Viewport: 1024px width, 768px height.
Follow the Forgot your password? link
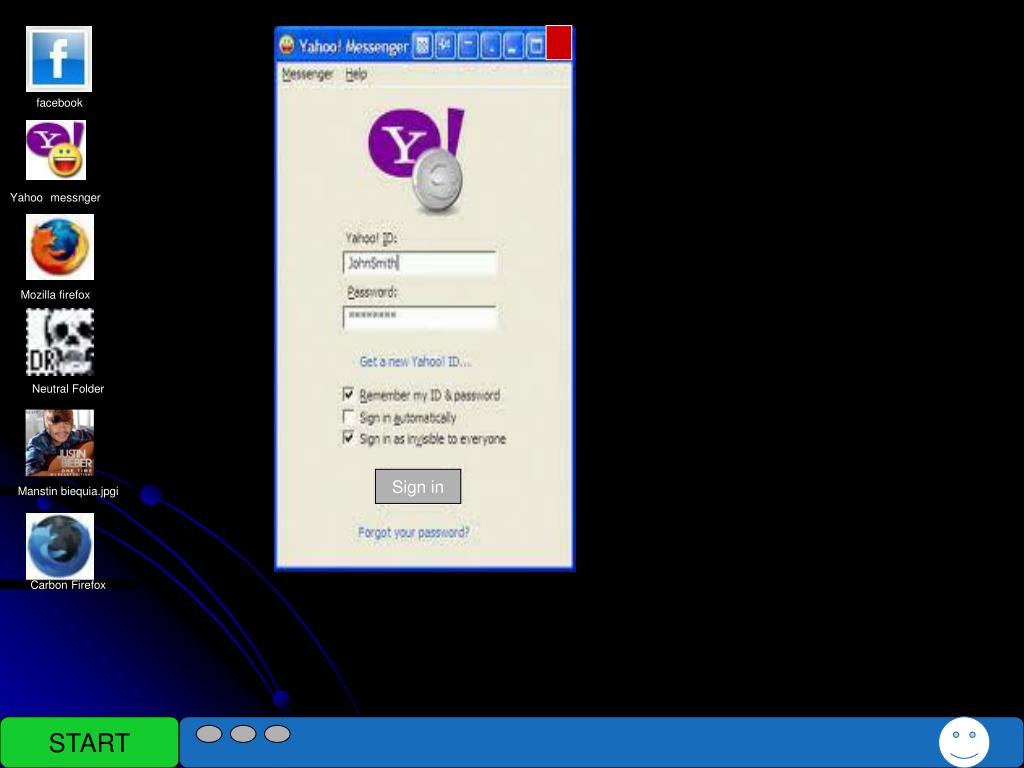(x=414, y=532)
